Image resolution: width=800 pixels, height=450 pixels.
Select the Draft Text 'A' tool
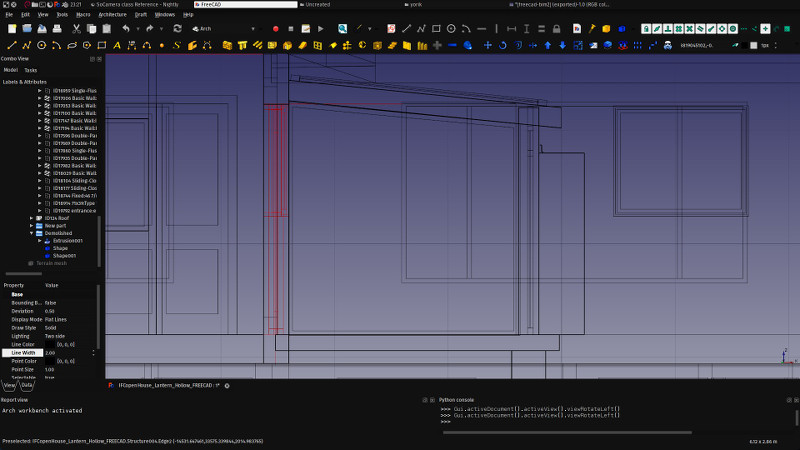pyautogui.click(x=117, y=45)
